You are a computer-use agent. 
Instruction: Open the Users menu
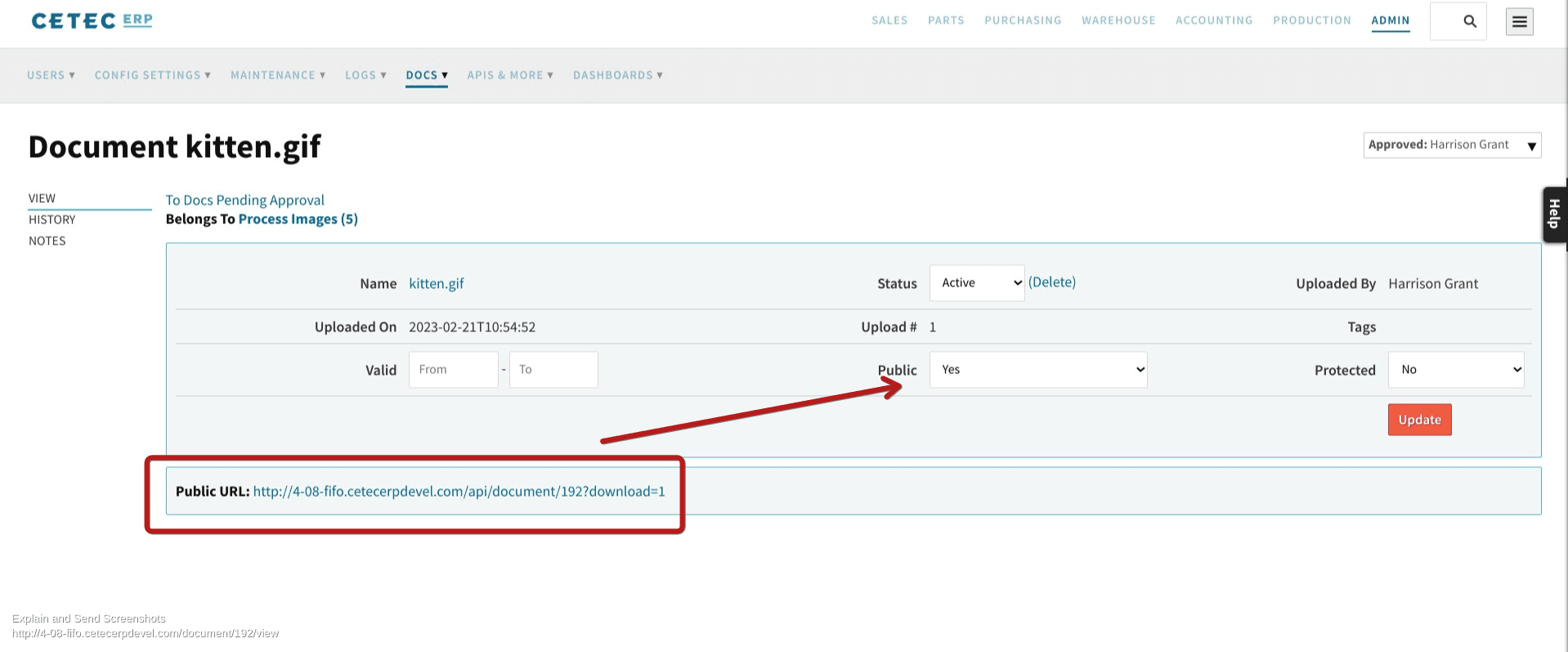pyautogui.click(x=51, y=75)
